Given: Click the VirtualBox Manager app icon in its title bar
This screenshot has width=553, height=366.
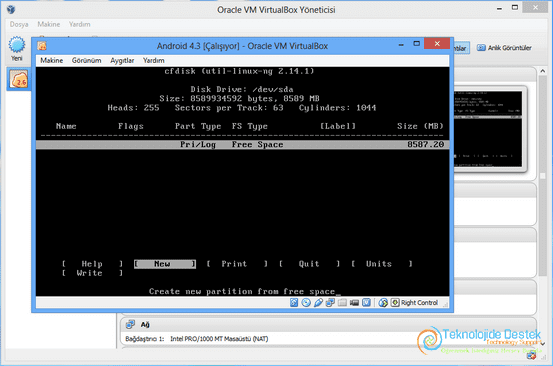Looking at the screenshot, I should click(11, 9).
